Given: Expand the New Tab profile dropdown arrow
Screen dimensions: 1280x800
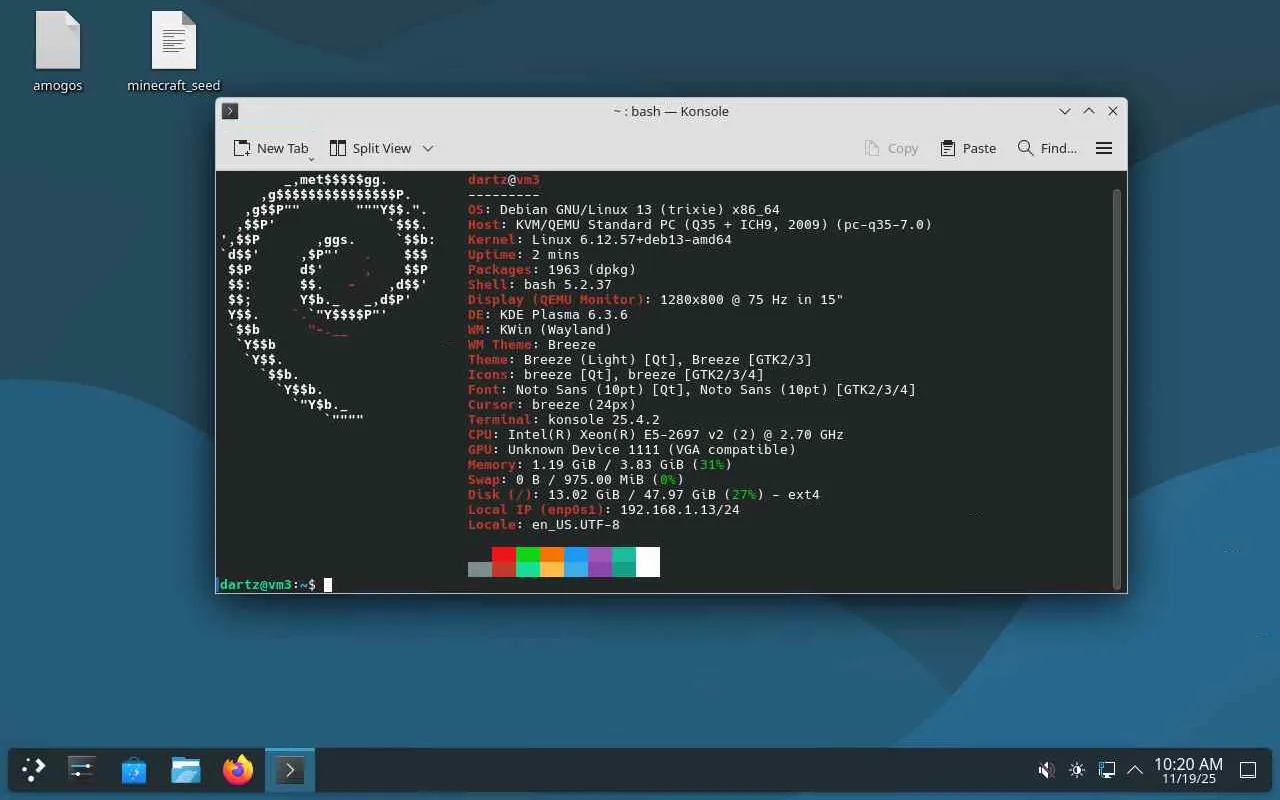Looking at the screenshot, I should (312, 157).
